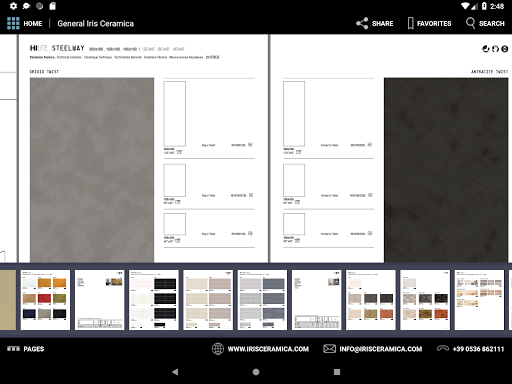Open INFO@IRISCERAMICA.COM email link
This screenshot has height=384, width=512.
(381, 349)
